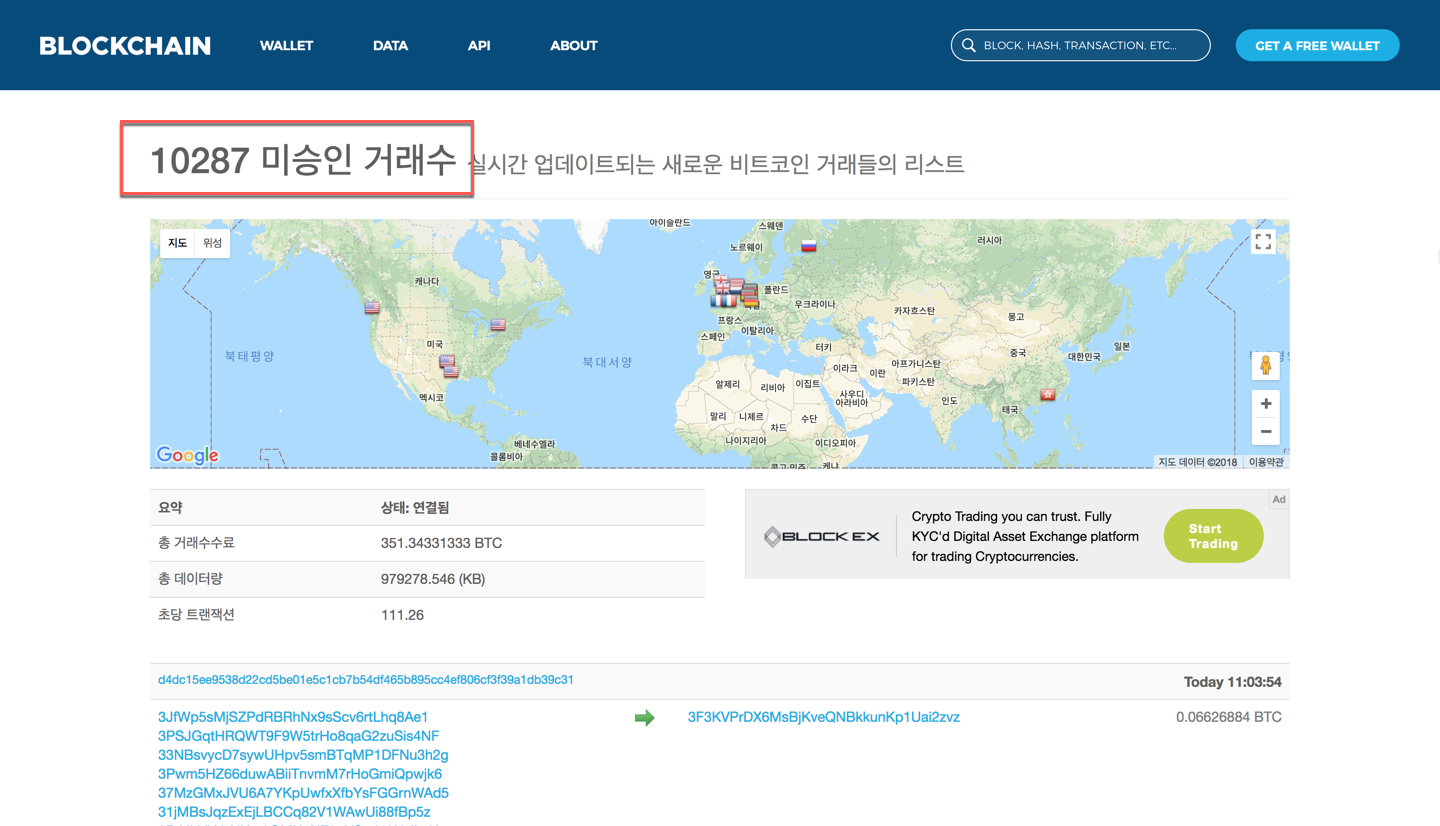Click the US flag marker on the west coast
The height and width of the screenshot is (826, 1440).
tap(372, 308)
